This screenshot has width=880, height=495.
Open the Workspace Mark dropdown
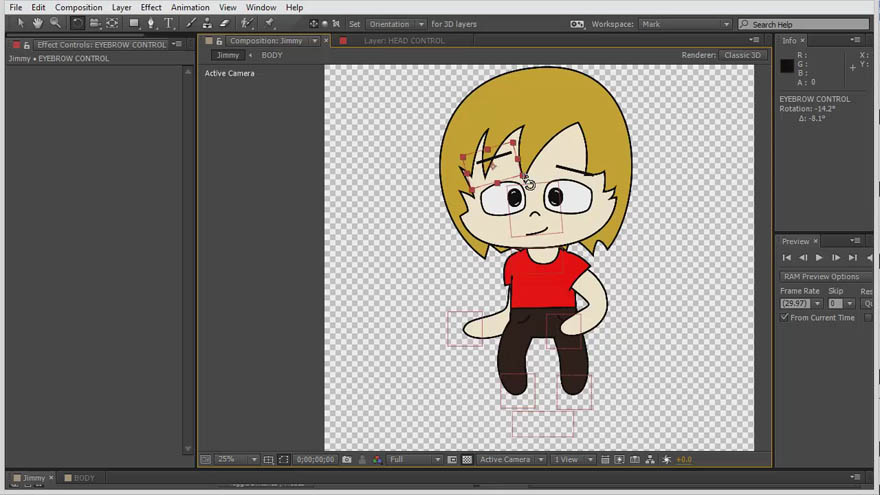click(x=685, y=24)
